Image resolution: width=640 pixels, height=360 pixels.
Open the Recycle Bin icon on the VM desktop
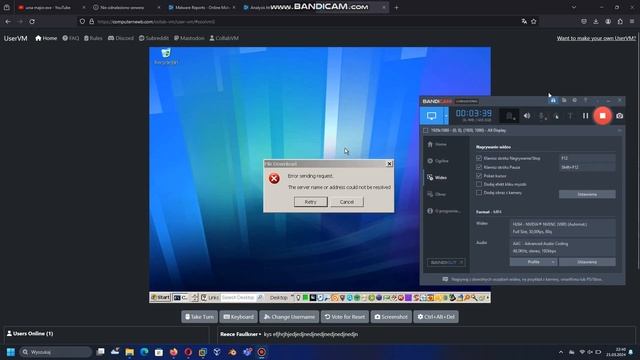(166, 56)
